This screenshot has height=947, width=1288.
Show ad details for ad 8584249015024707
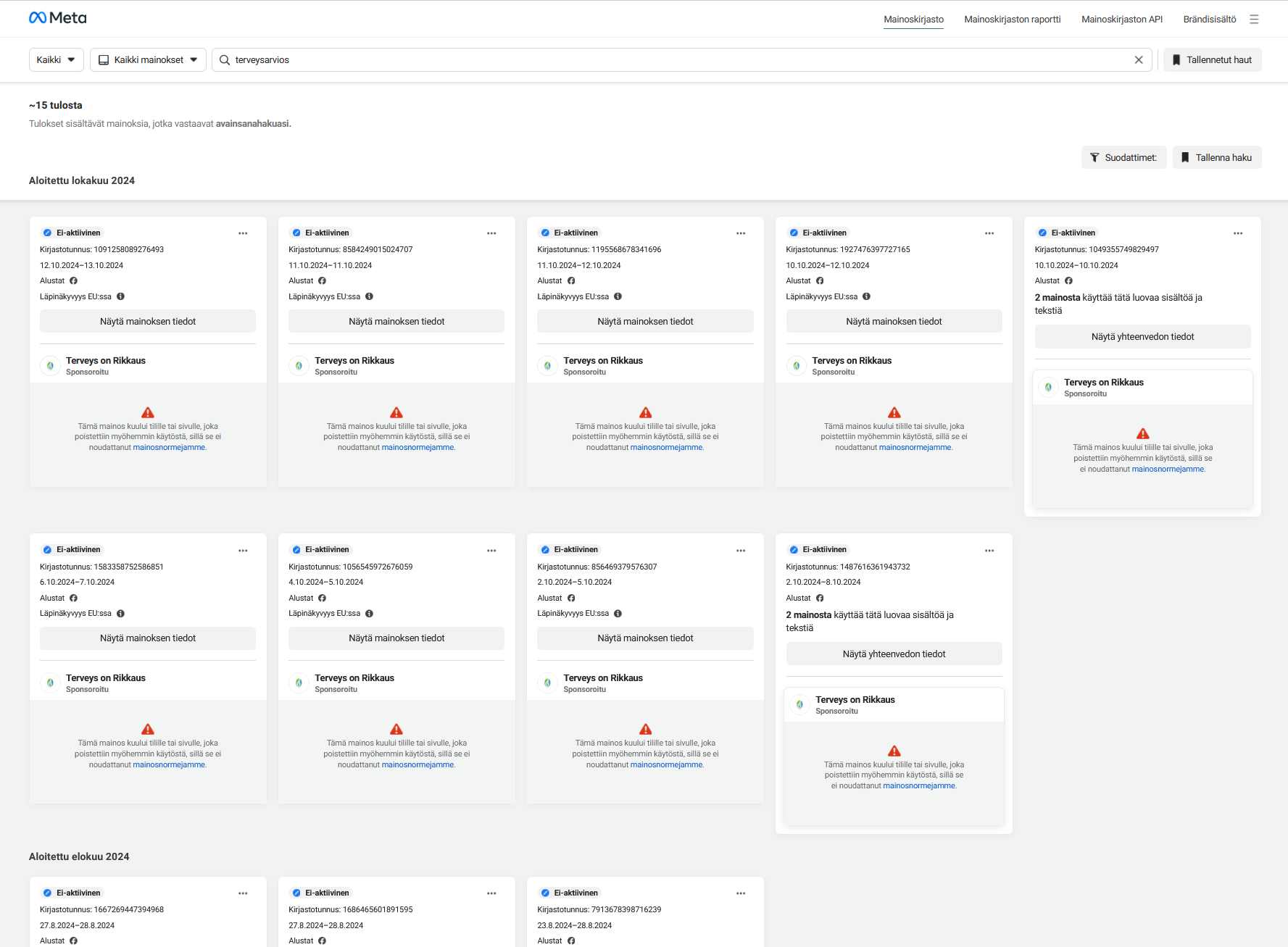pos(396,322)
